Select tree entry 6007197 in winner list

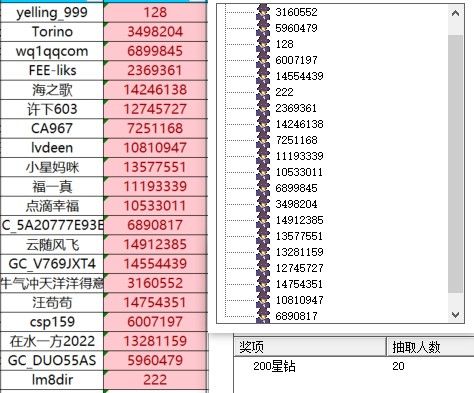pyautogui.click(x=296, y=60)
